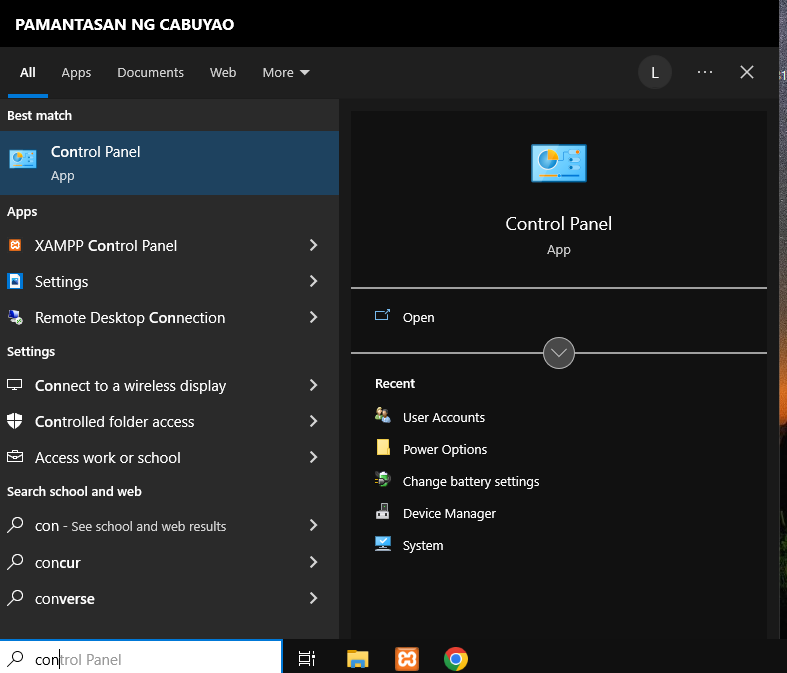Viewport: 787px width, 673px height.
Task: Expand 'con' web results arrow
Action: point(314,525)
